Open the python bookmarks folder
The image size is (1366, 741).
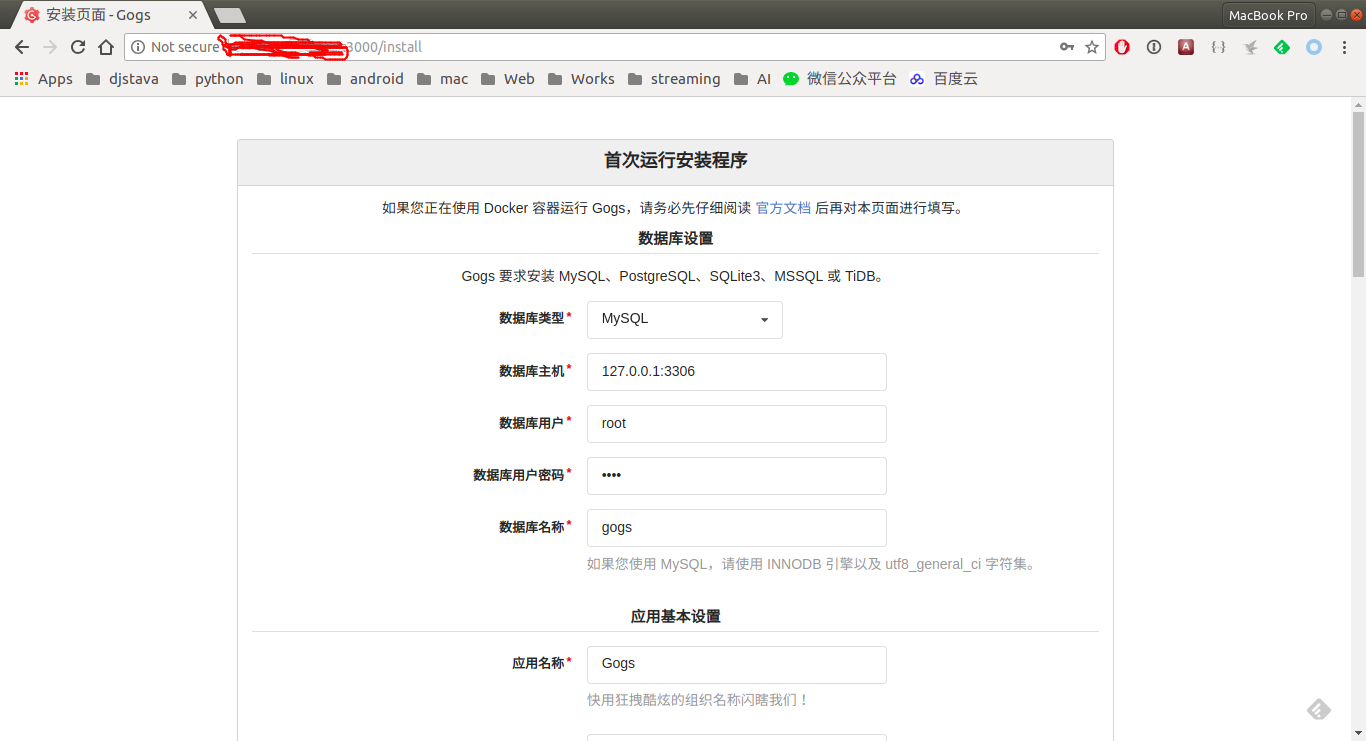click(208, 79)
